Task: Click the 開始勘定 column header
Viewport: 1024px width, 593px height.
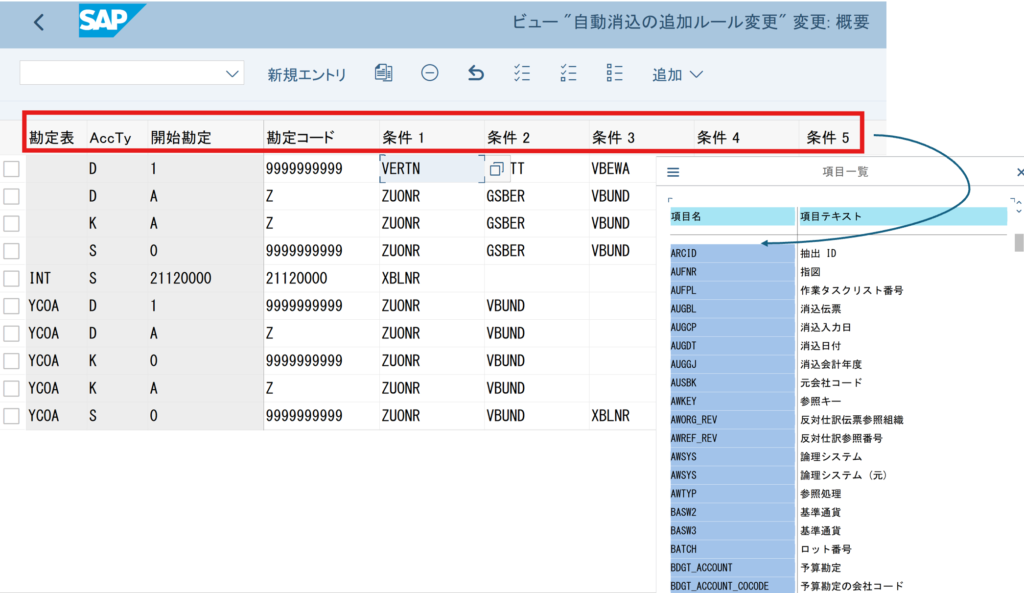Action: (x=181, y=138)
